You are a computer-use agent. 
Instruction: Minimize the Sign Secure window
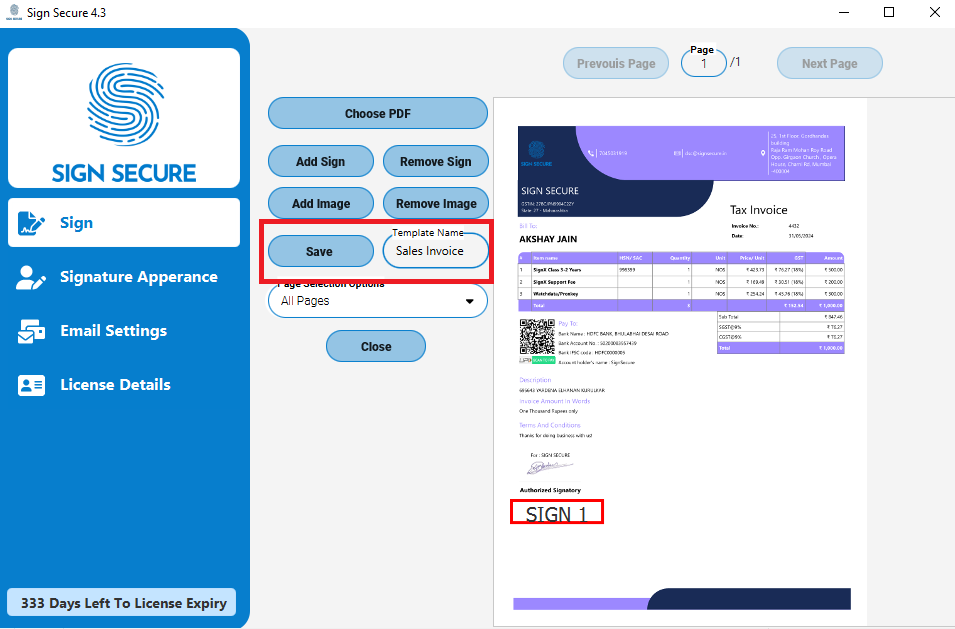click(844, 12)
